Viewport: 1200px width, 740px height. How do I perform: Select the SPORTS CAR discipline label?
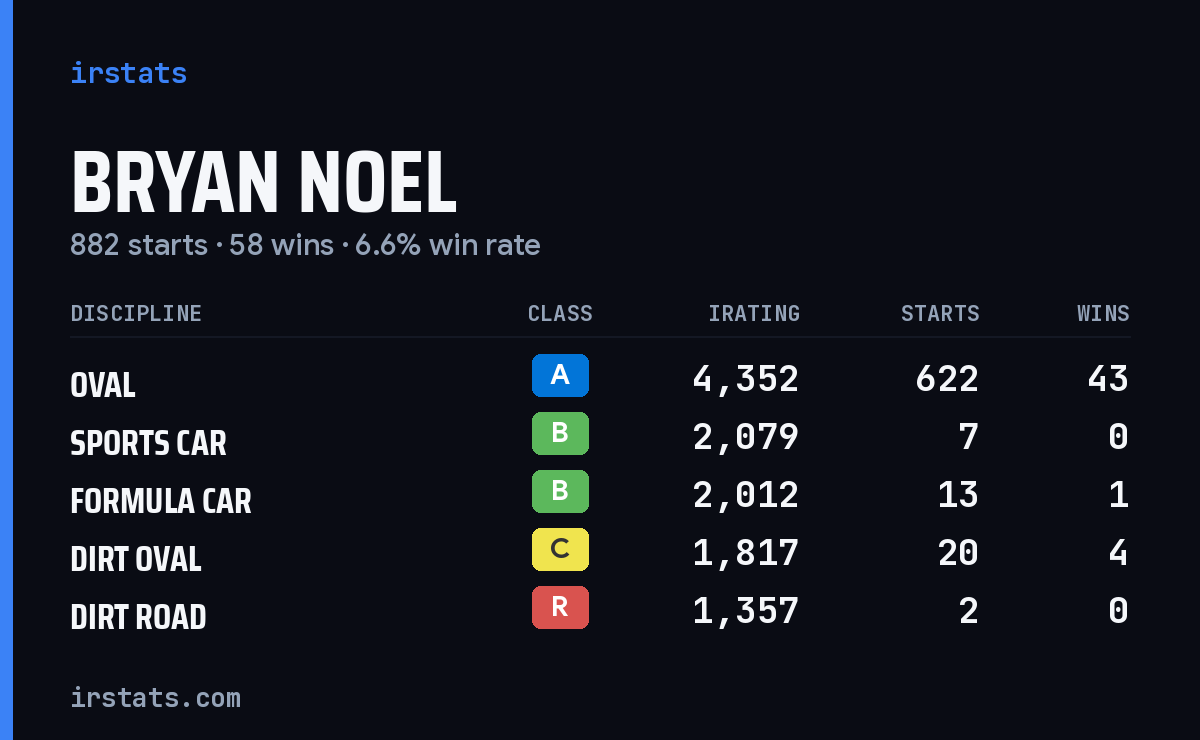pyautogui.click(x=148, y=443)
